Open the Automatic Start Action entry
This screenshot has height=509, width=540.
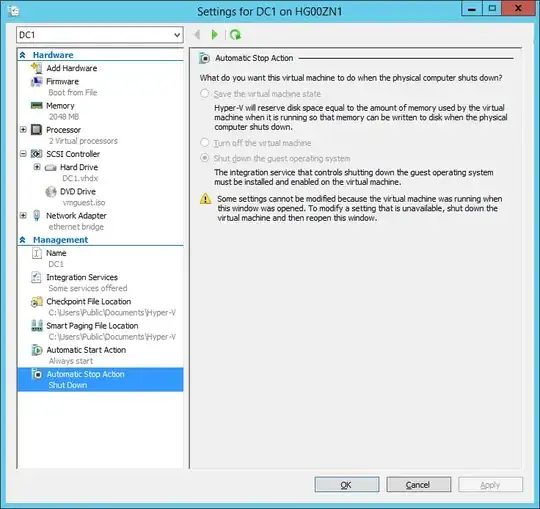click(x=86, y=350)
